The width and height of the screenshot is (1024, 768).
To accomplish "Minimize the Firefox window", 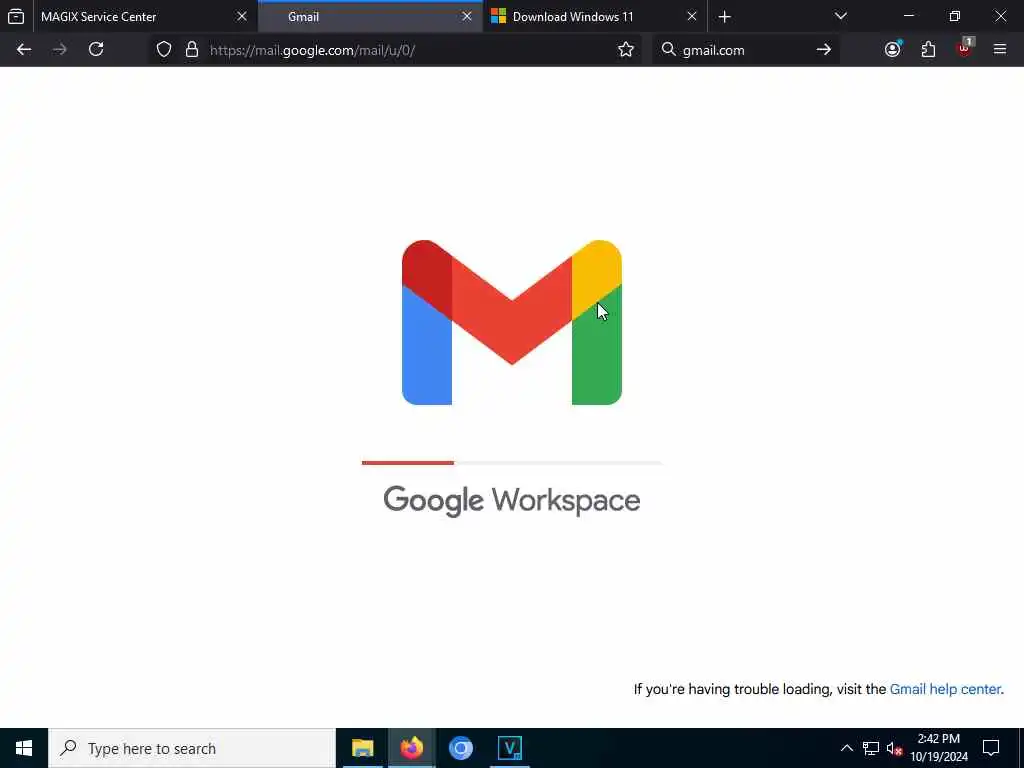I will (909, 16).
